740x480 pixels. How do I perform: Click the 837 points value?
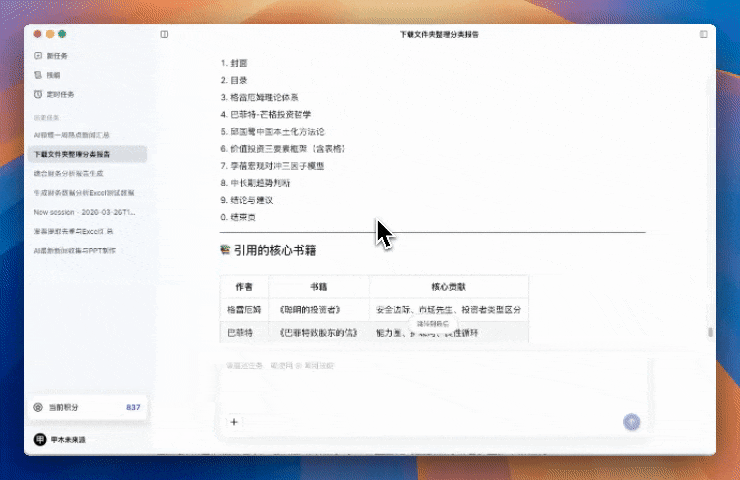point(133,407)
